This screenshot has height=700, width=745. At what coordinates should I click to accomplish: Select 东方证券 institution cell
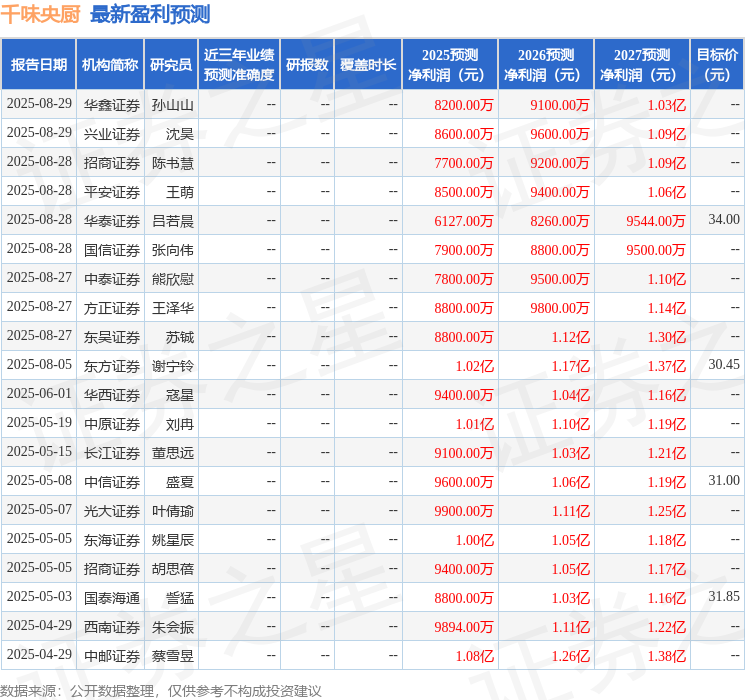point(112,366)
